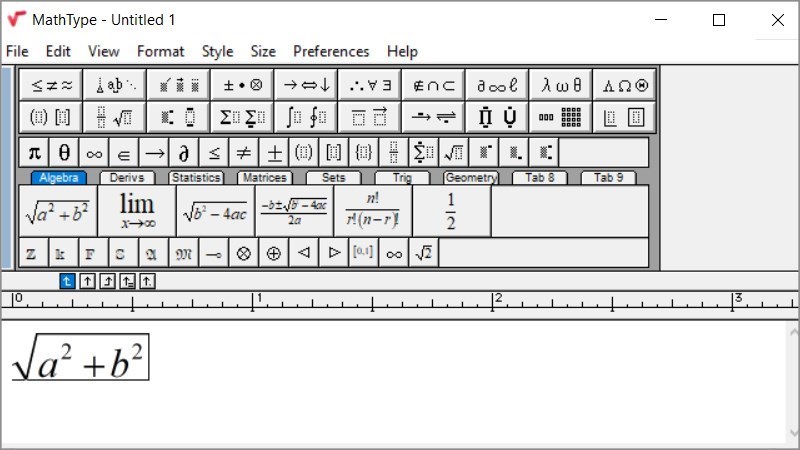Insert the combinations n!/r!(n−r)! expression
The image size is (800, 450).
click(x=373, y=211)
